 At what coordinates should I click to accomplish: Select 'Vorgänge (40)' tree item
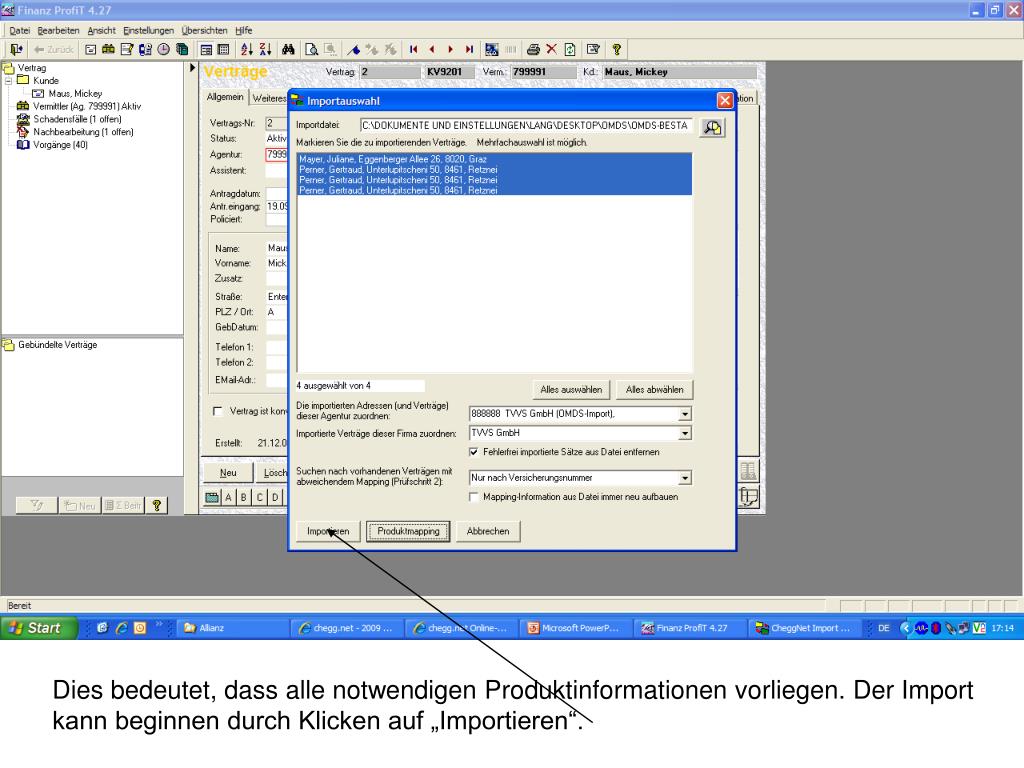tap(60, 145)
